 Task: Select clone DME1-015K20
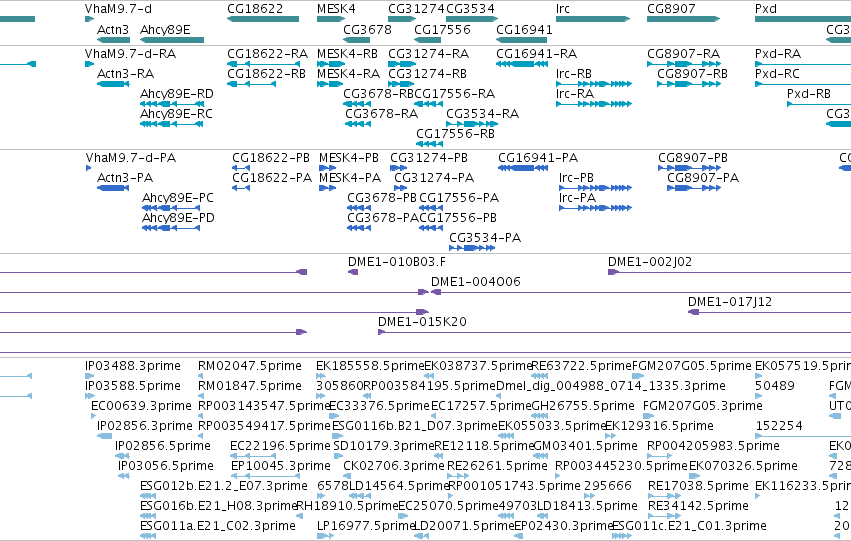(614, 332)
